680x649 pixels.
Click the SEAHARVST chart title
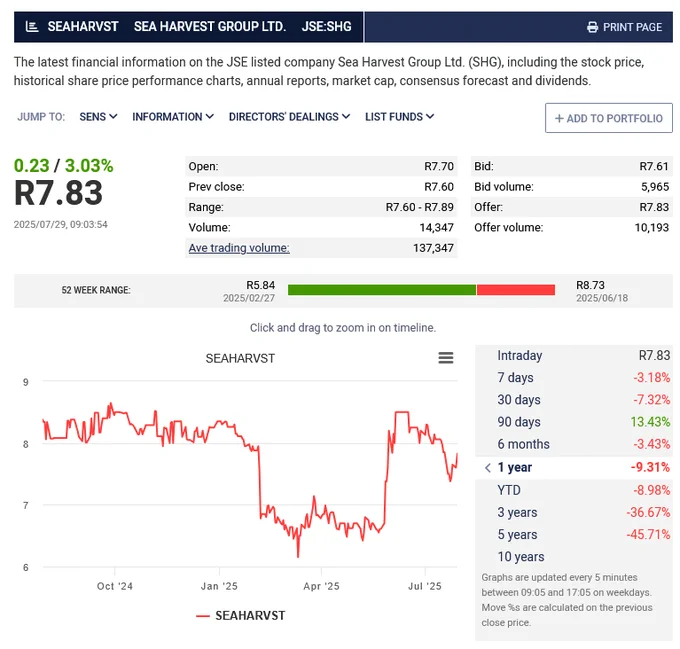click(240, 359)
